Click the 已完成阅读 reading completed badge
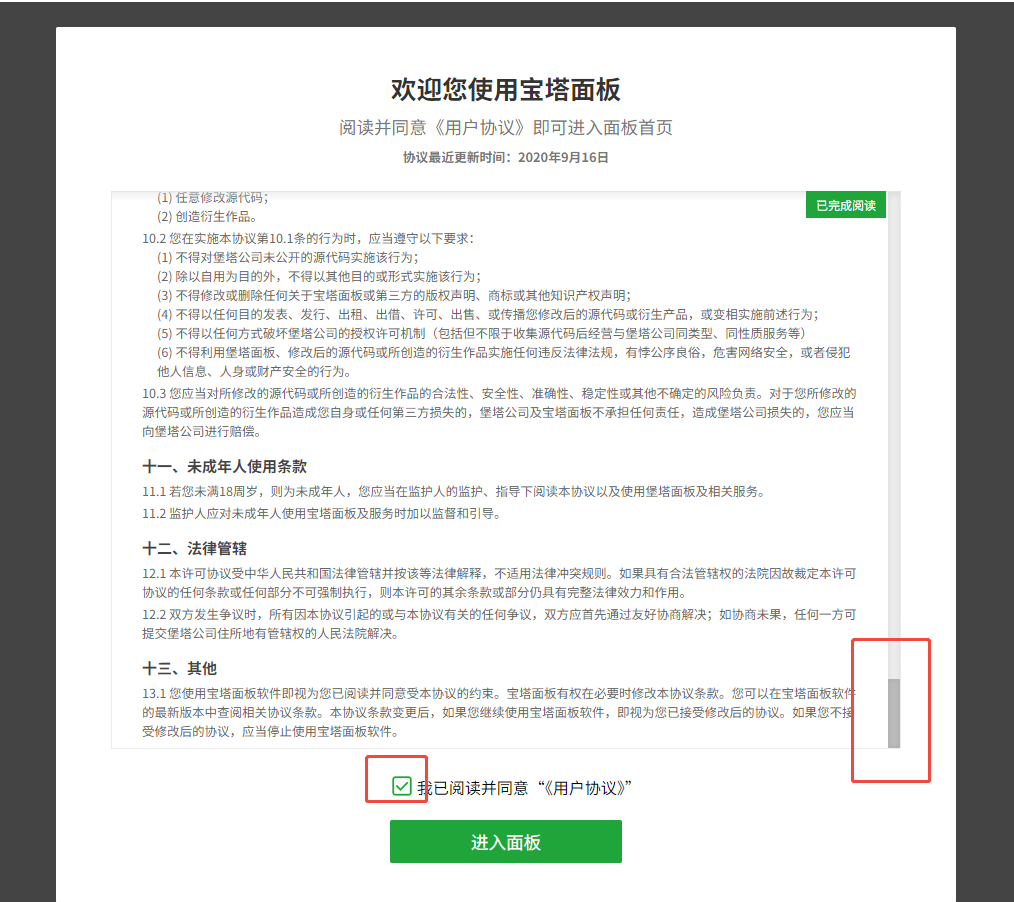 (x=846, y=205)
